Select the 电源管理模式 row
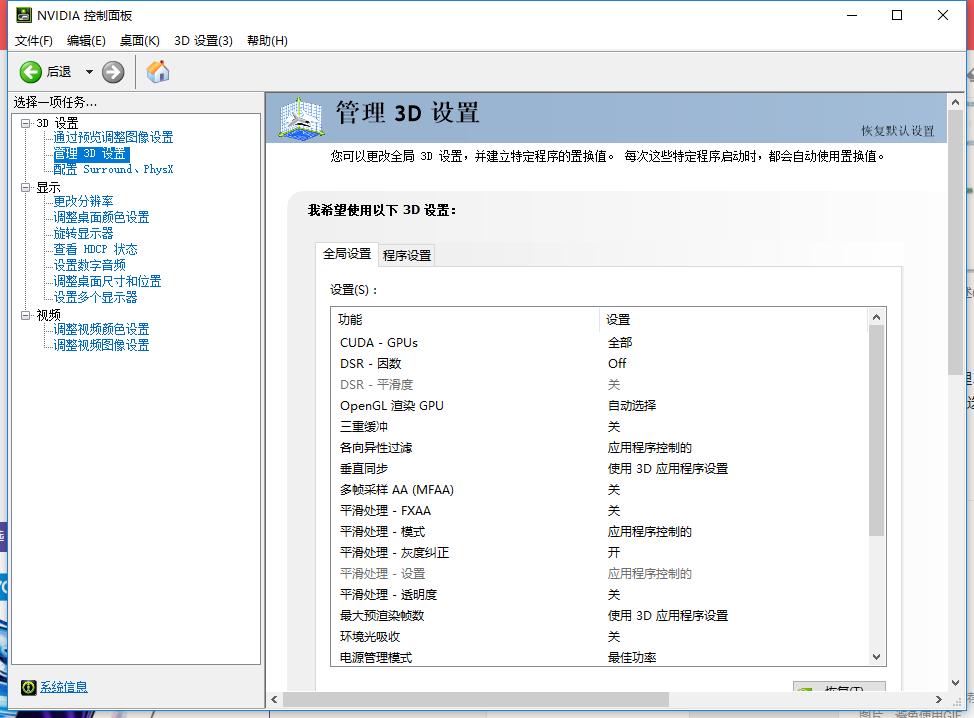Viewport: 974px width, 718px height. pos(599,657)
